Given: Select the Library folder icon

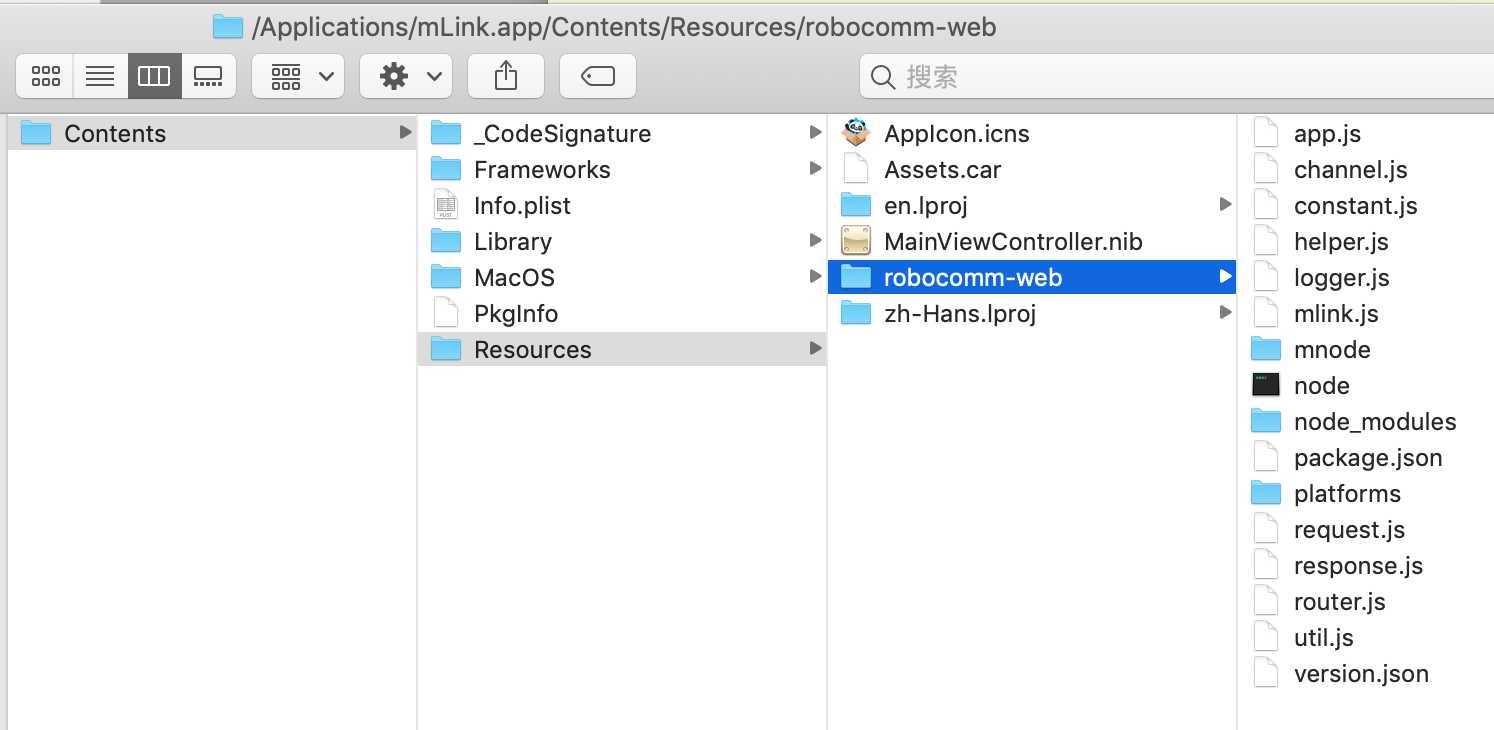Looking at the screenshot, I should (446, 241).
